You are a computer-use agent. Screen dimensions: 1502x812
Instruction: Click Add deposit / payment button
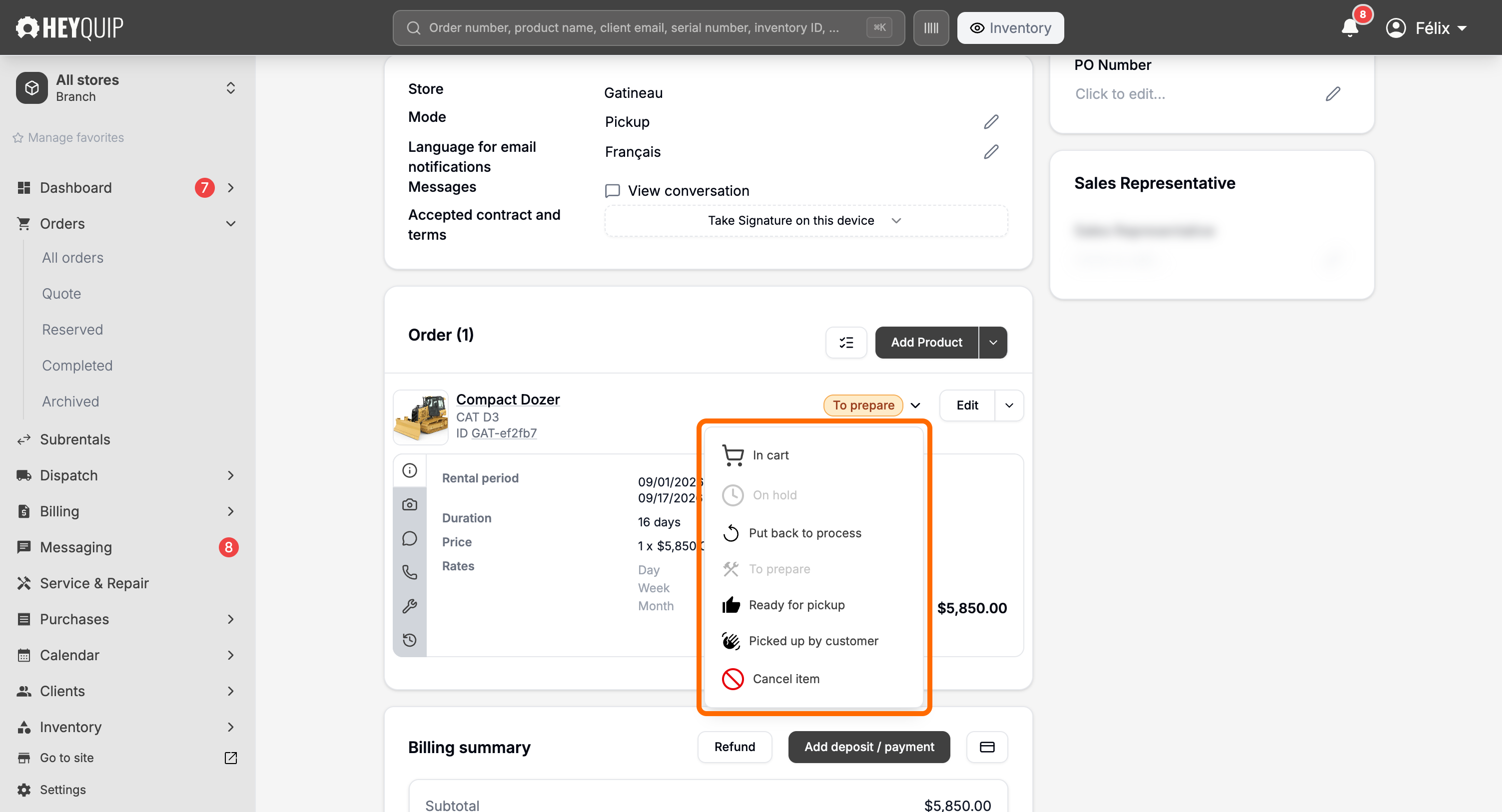(x=869, y=747)
